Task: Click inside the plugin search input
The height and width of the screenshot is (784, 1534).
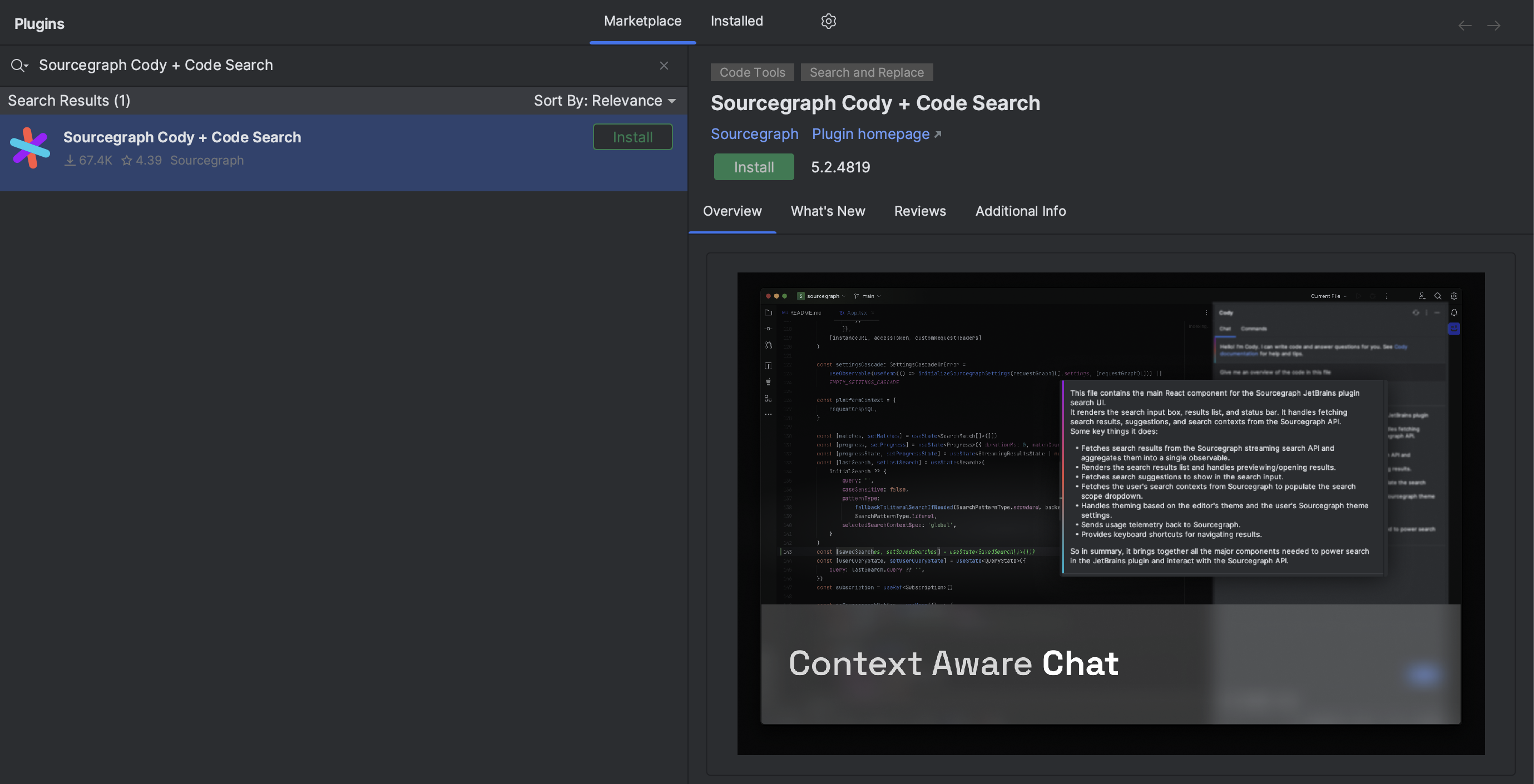Action: pos(344,66)
